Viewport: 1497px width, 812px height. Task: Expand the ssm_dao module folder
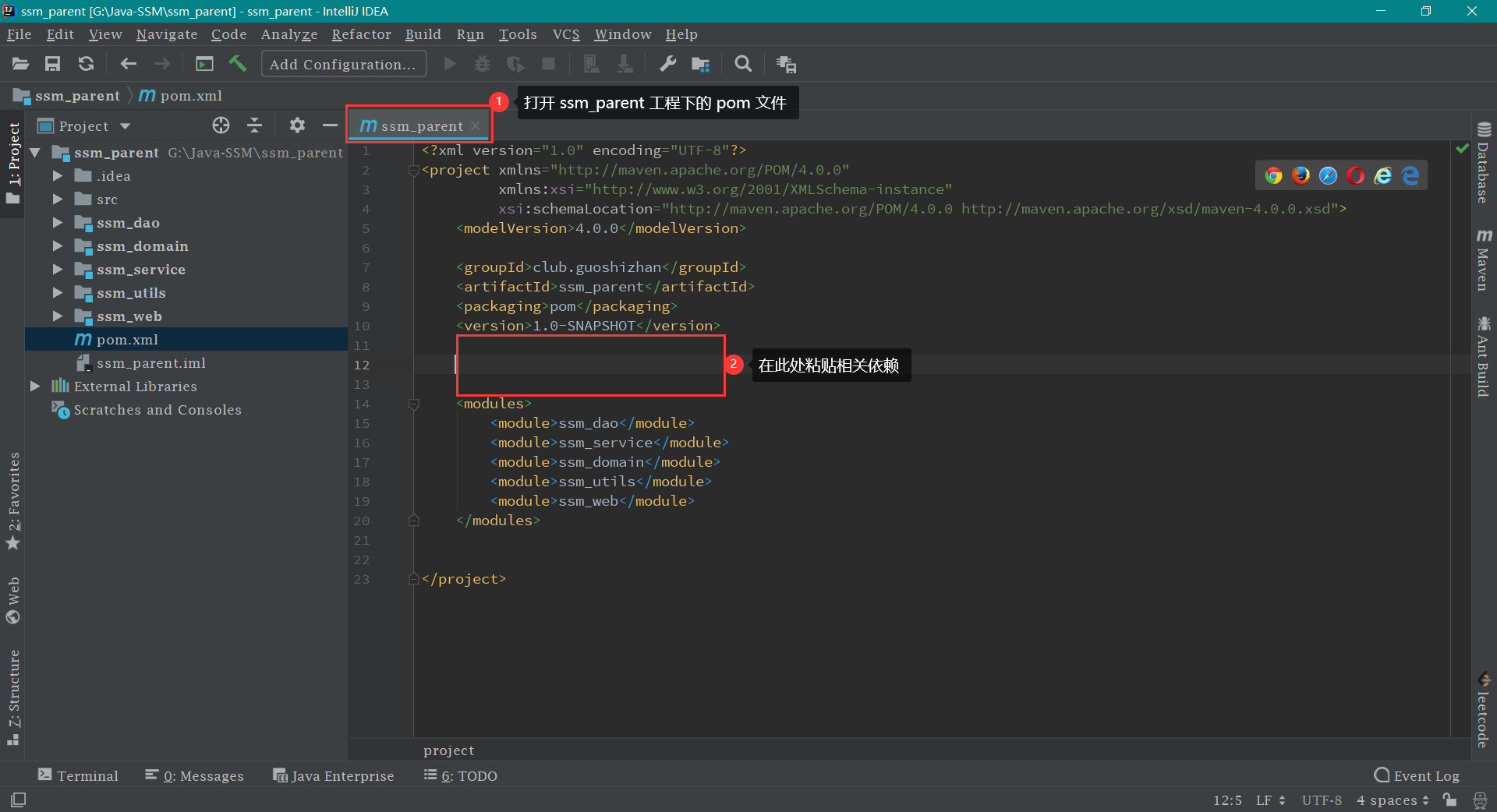(x=57, y=223)
